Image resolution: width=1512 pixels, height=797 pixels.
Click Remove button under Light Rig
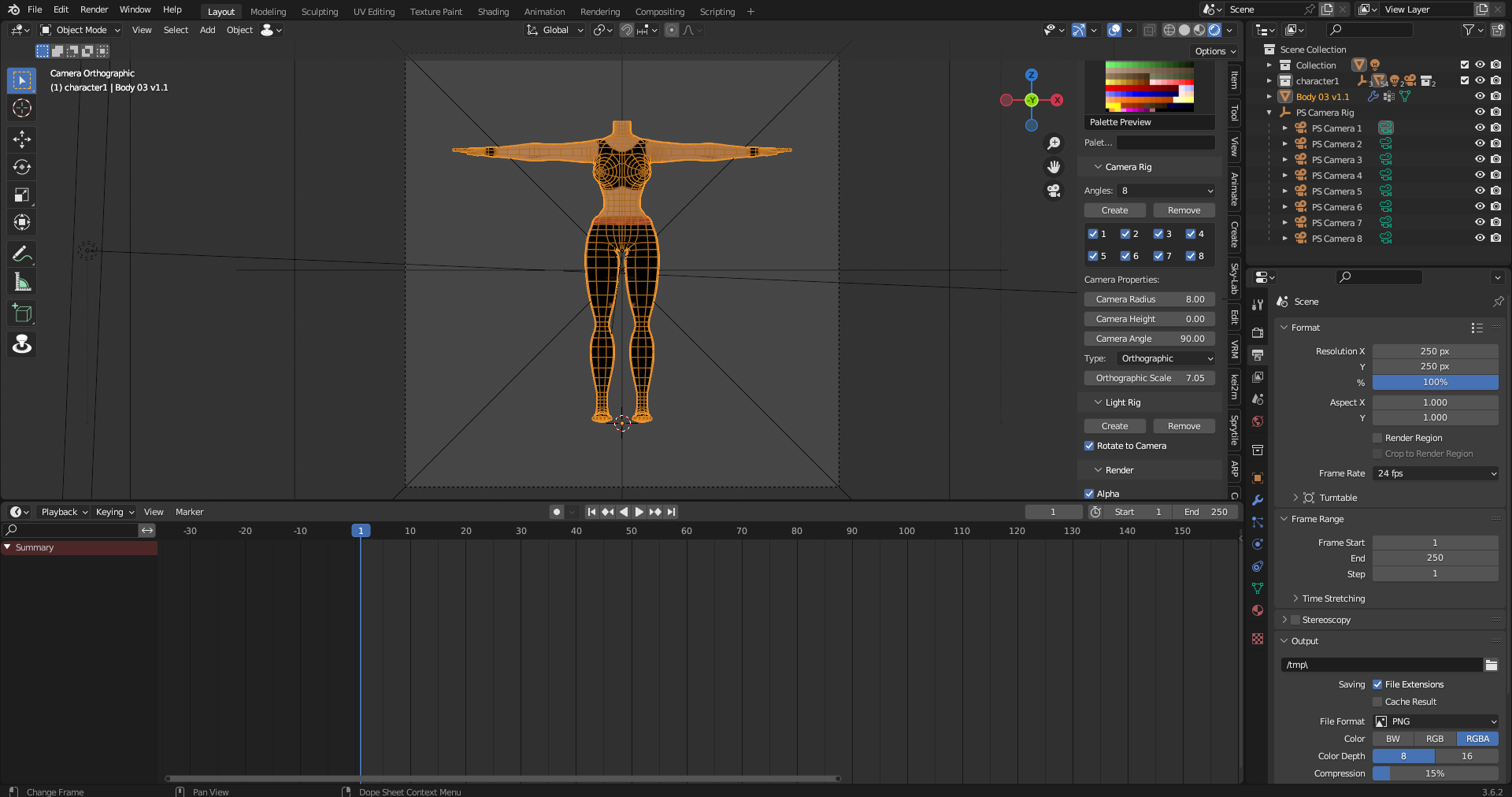tap(1184, 426)
